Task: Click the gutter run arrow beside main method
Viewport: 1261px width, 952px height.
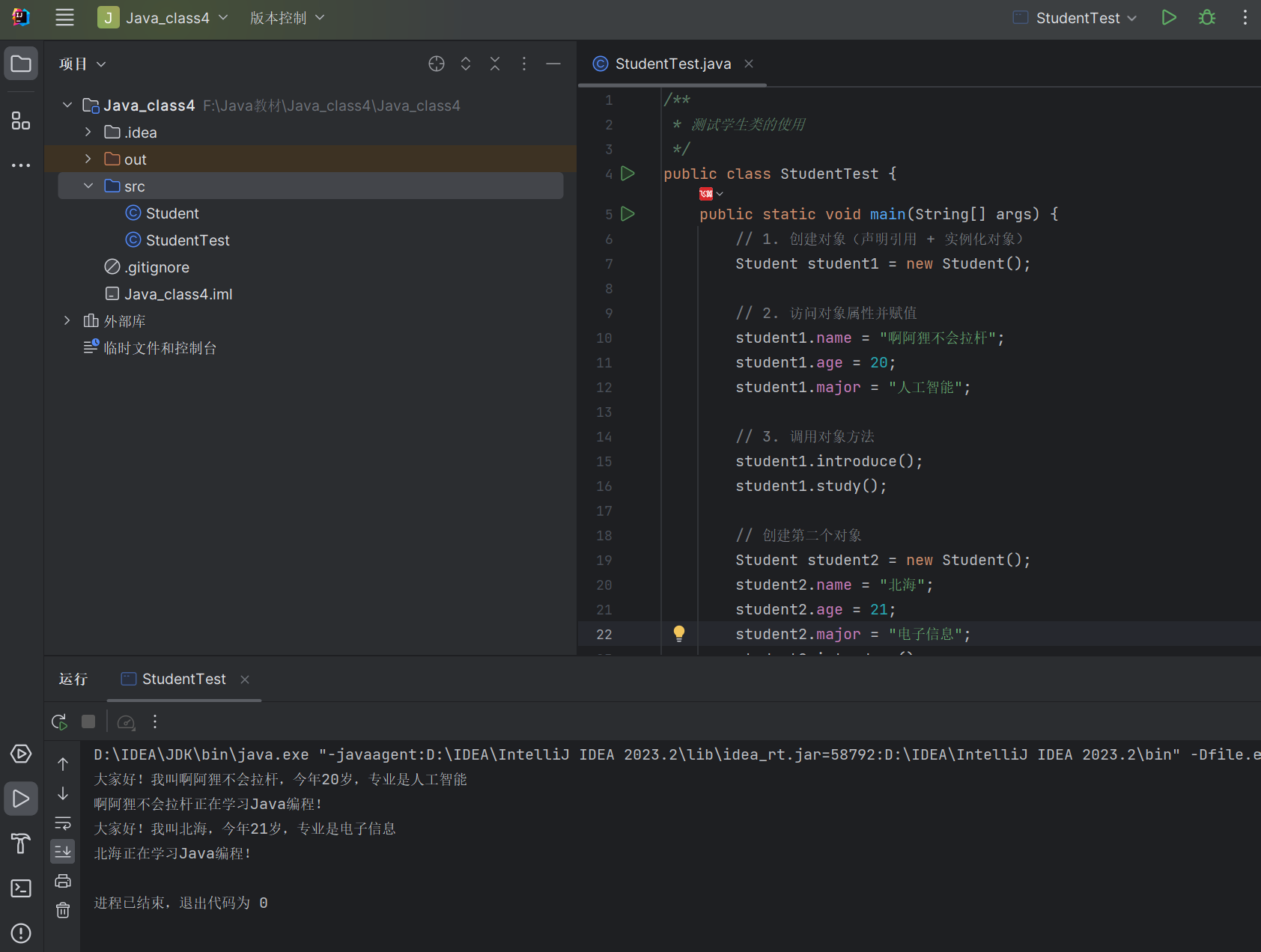Action: point(628,214)
